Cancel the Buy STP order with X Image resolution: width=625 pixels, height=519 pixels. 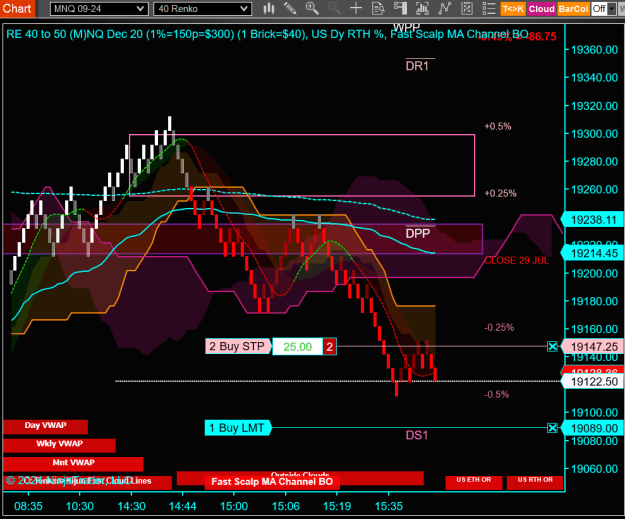click(552, 346)
